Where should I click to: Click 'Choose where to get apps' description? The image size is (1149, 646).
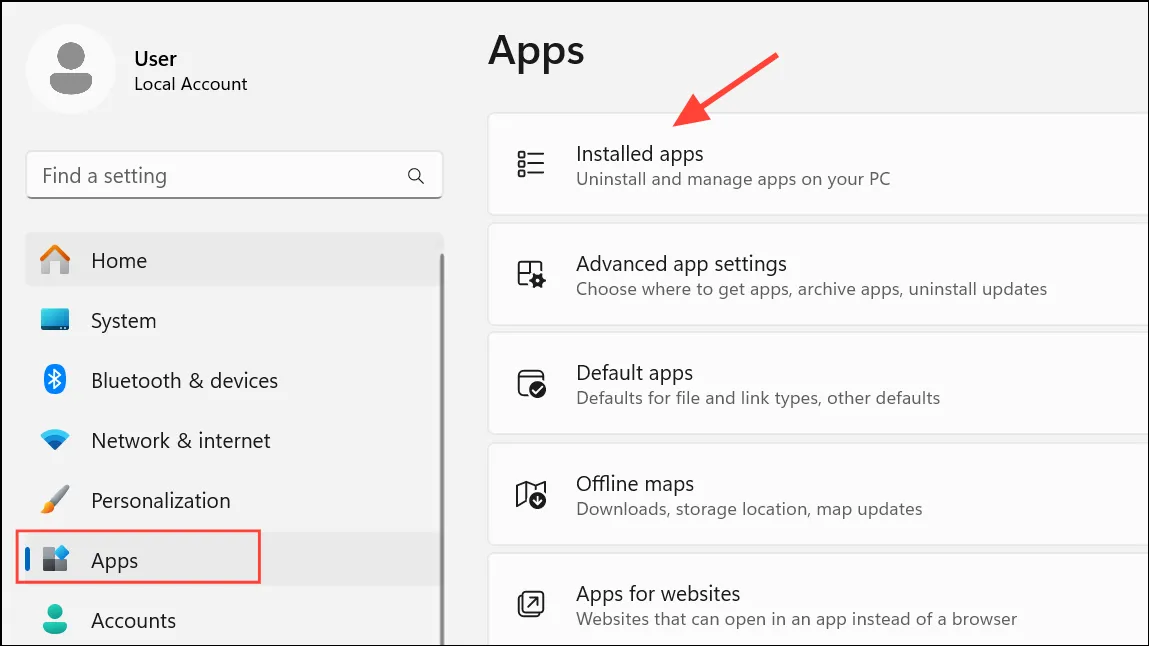[811, 289]
